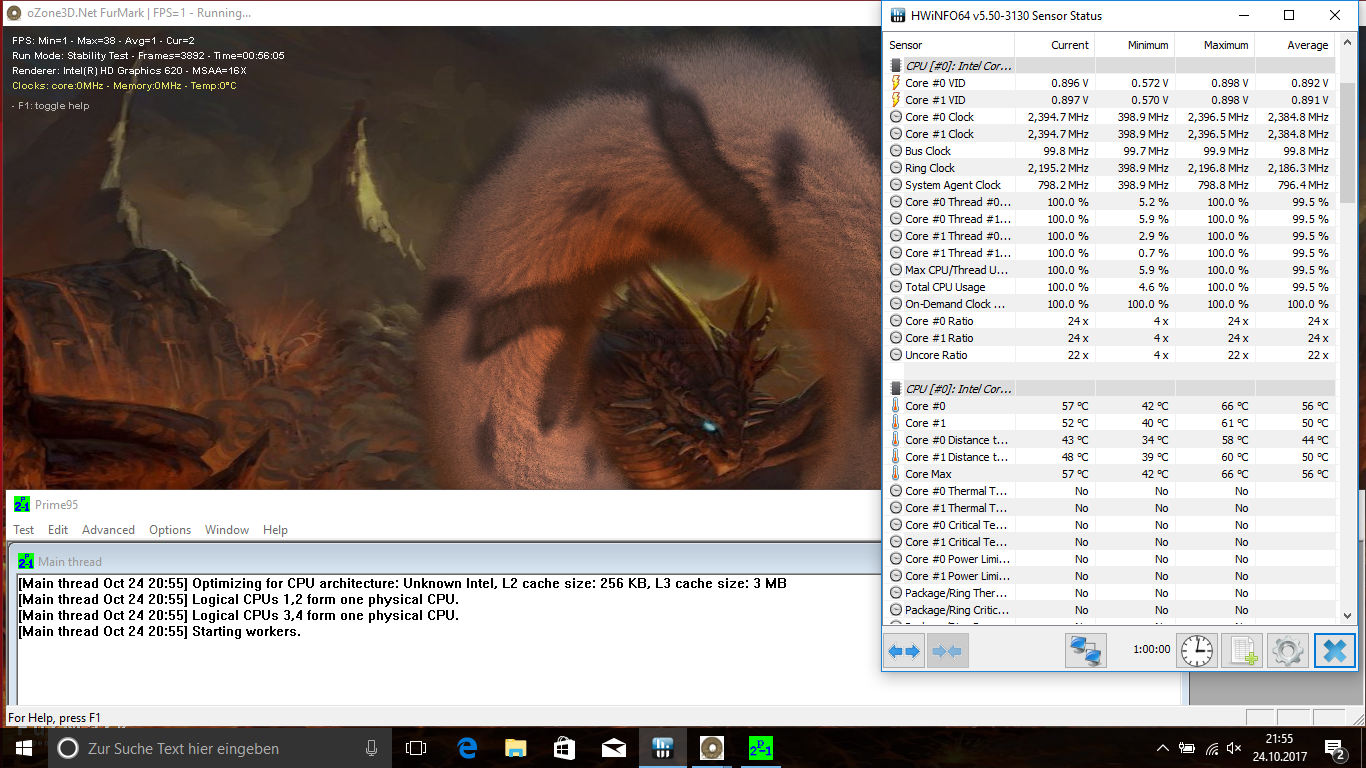Click the Maximum column header
The height and width of the screenshot is (768, 1366).
coord(1214,45)
